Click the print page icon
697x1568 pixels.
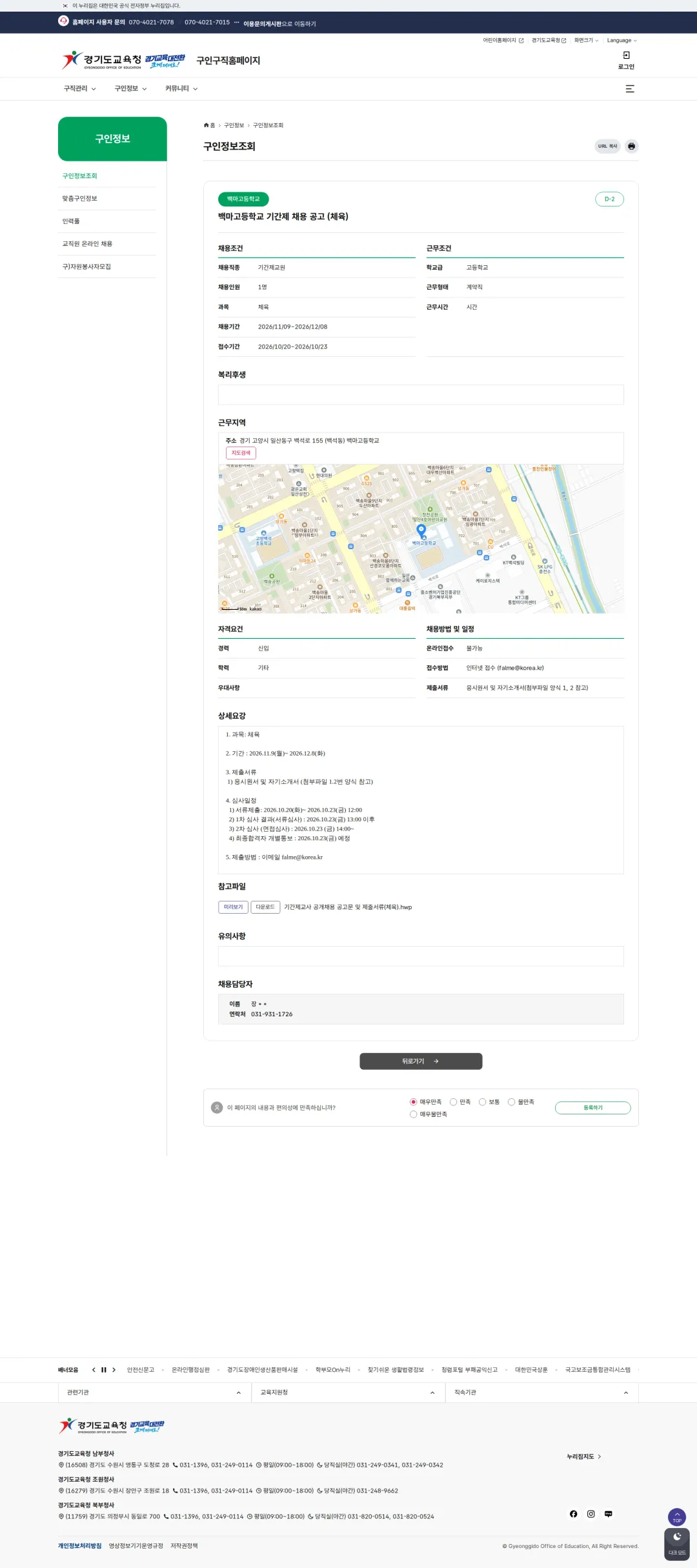coord(631,146)
